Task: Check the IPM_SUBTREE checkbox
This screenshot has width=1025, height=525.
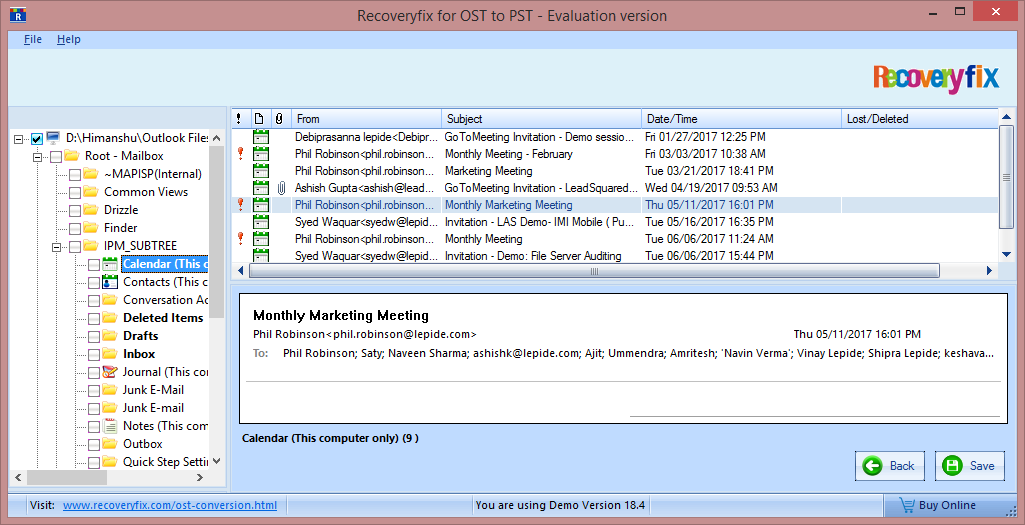Action: point(75,246)
